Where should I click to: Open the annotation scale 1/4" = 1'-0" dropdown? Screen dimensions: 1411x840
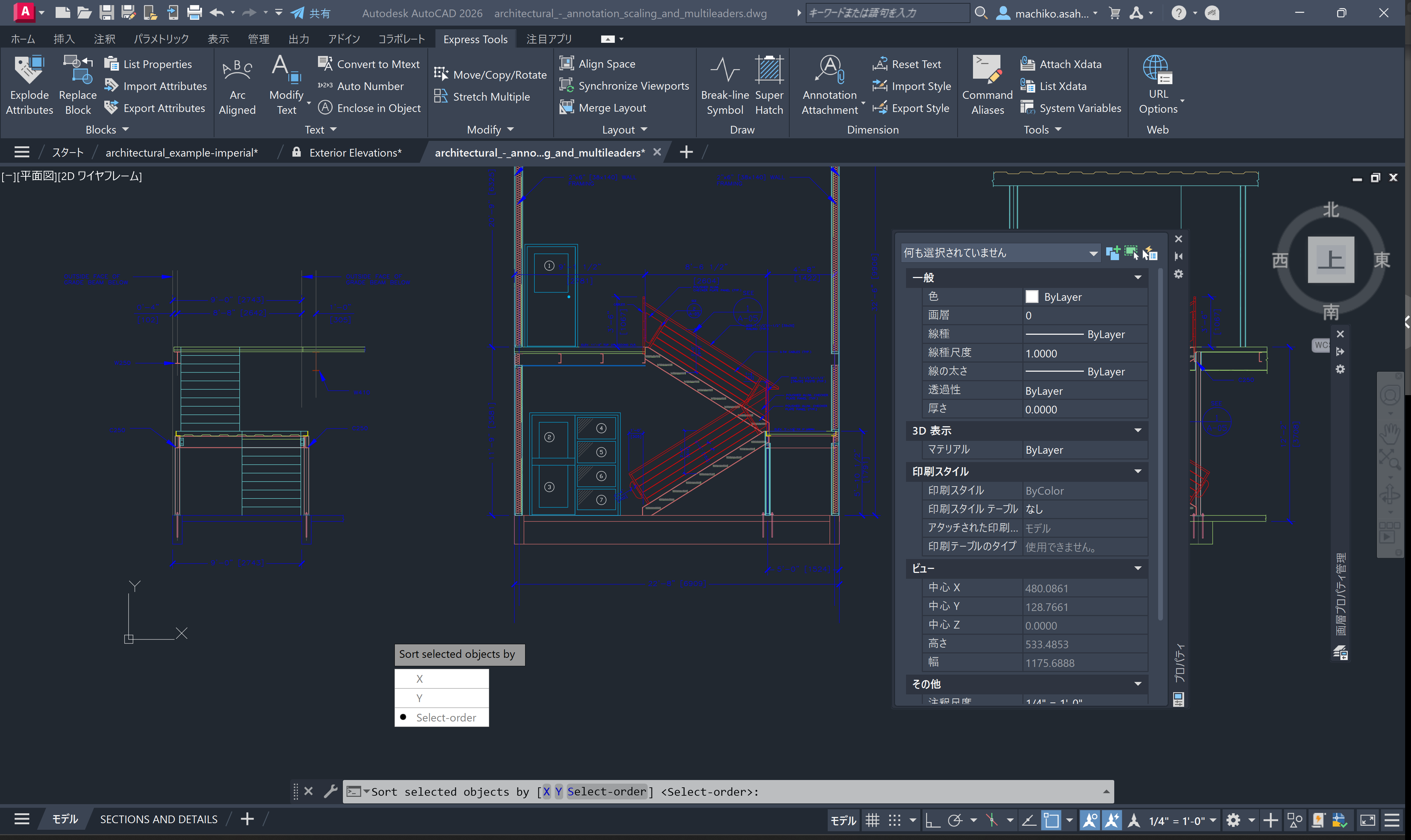click(1182, 820)
